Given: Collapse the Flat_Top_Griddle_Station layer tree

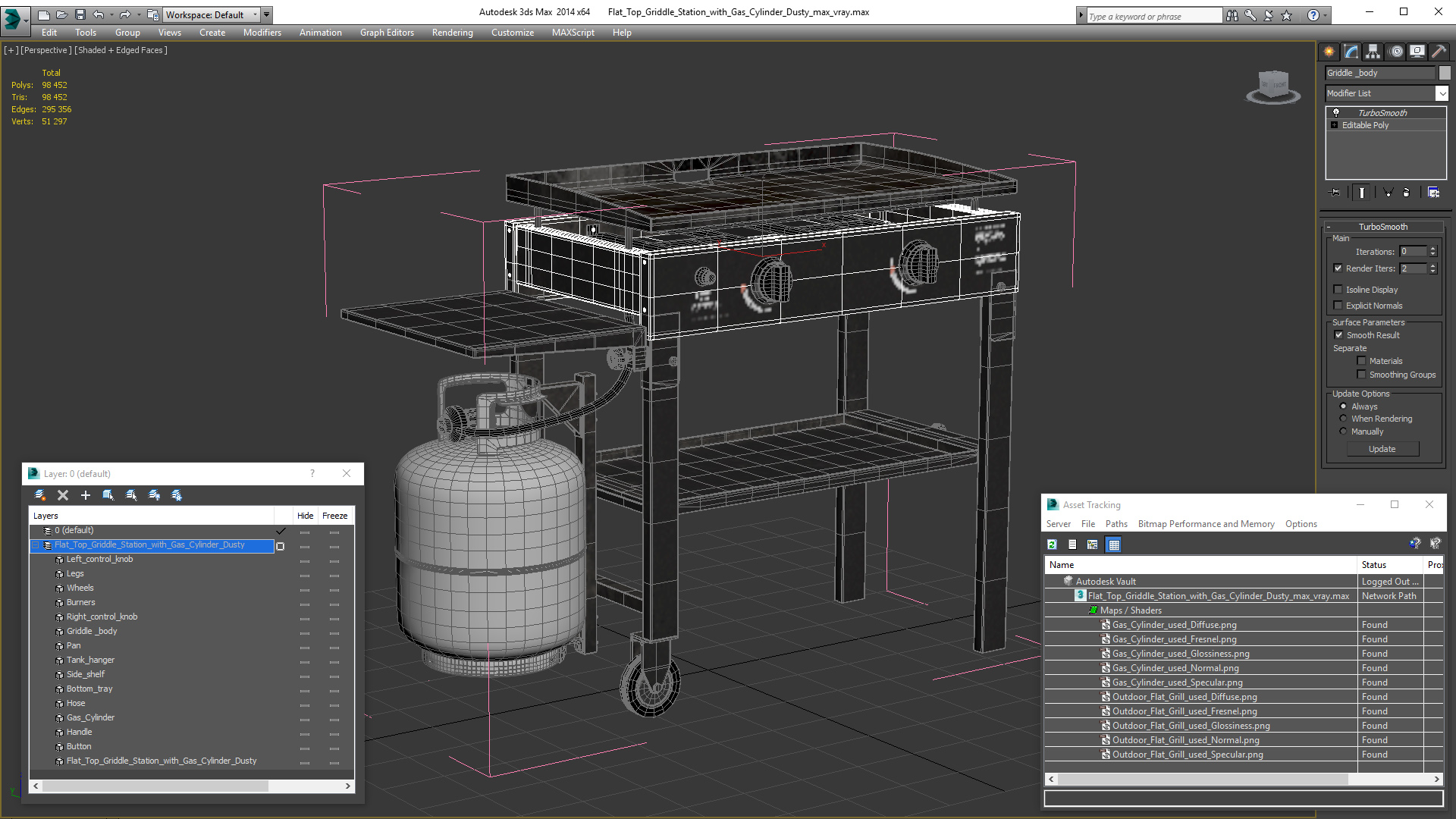Looking at the screenshot, I should click(x=35, y=545).
